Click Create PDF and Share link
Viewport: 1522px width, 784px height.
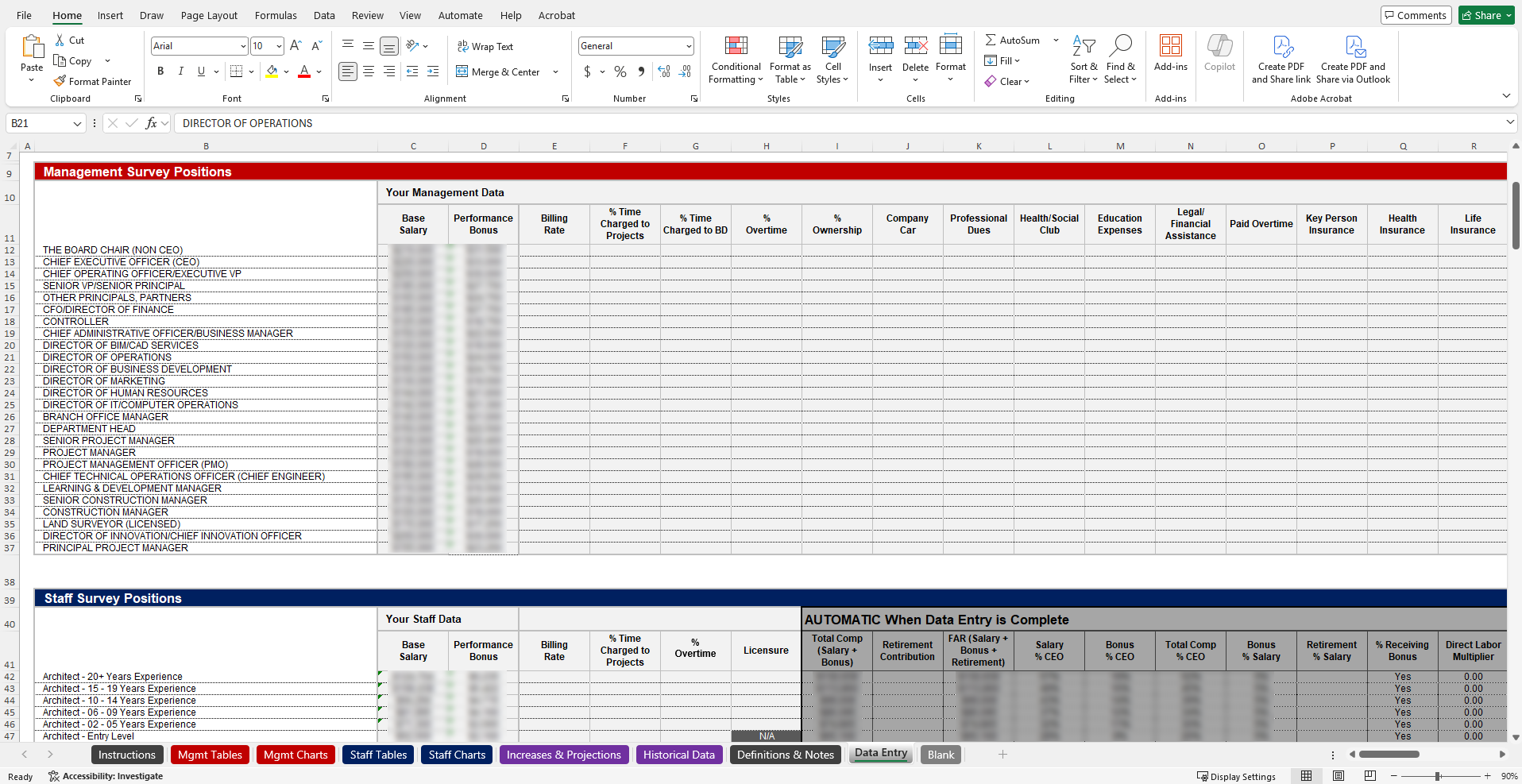click(1281, 60)
